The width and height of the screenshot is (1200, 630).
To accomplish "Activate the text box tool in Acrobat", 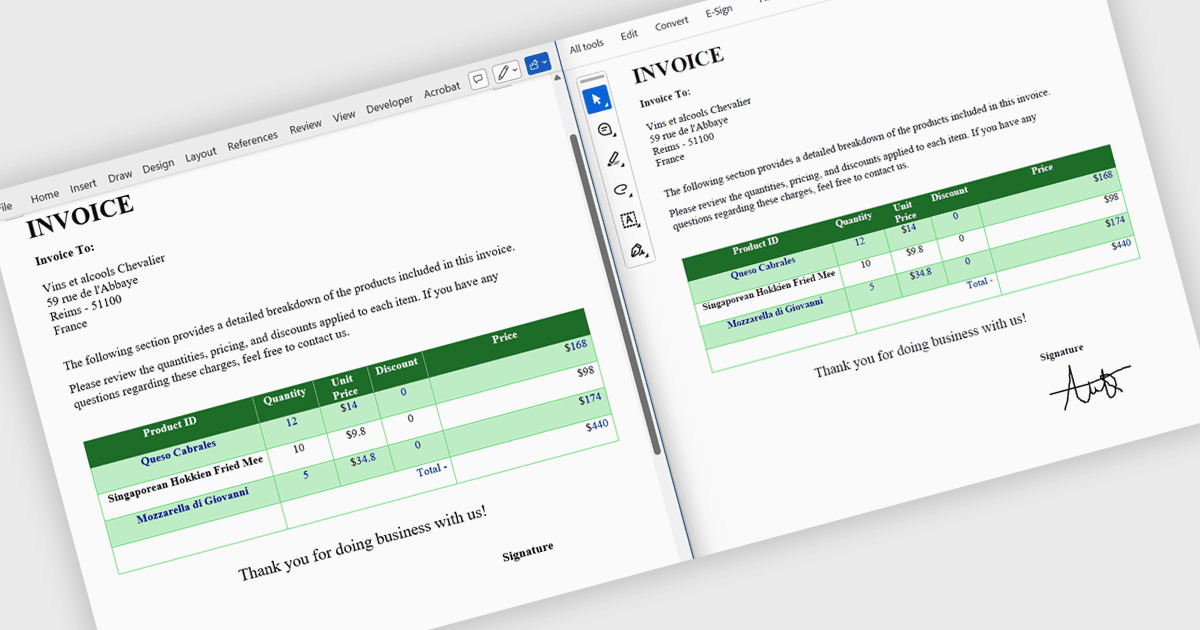I will pyautogui.click(x=629, y=220).
